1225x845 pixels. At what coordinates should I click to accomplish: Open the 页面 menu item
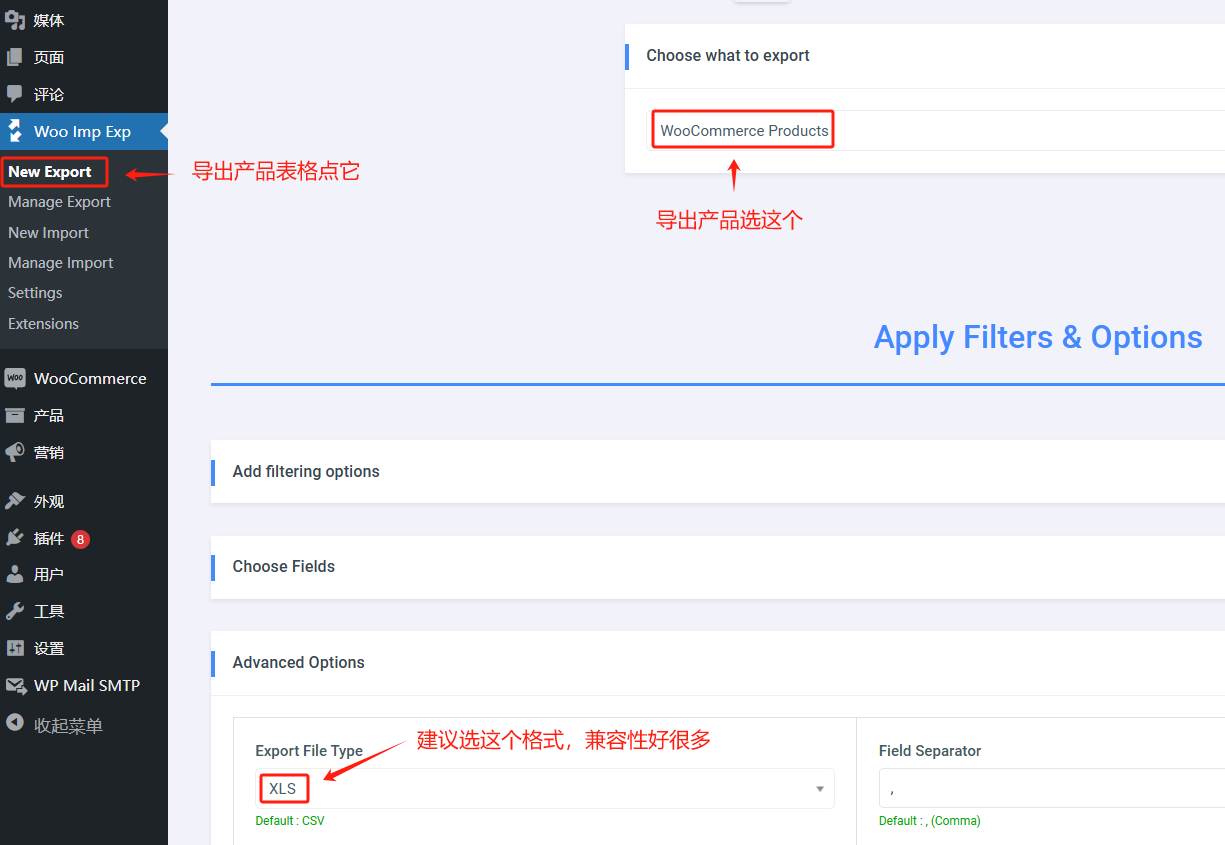pyautogui.click(x=49, y=57)
